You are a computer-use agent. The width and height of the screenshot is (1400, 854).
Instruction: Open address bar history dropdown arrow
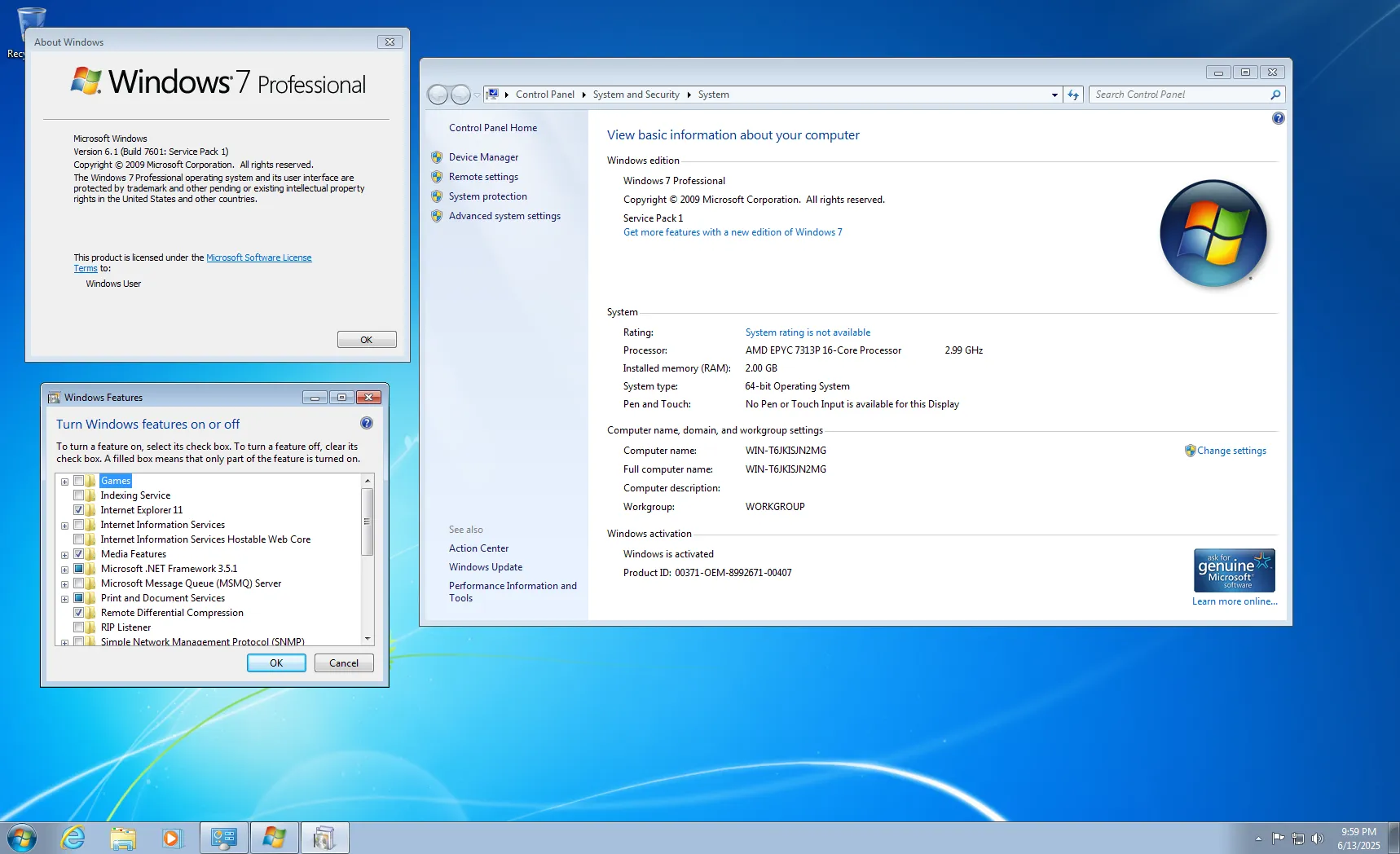[1054, 95]
